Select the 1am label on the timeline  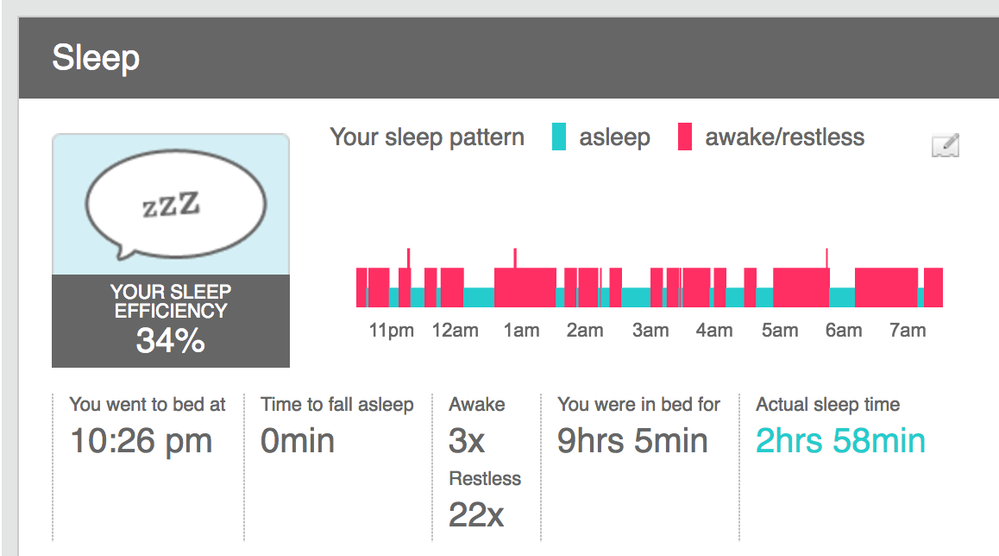point(521,331)
